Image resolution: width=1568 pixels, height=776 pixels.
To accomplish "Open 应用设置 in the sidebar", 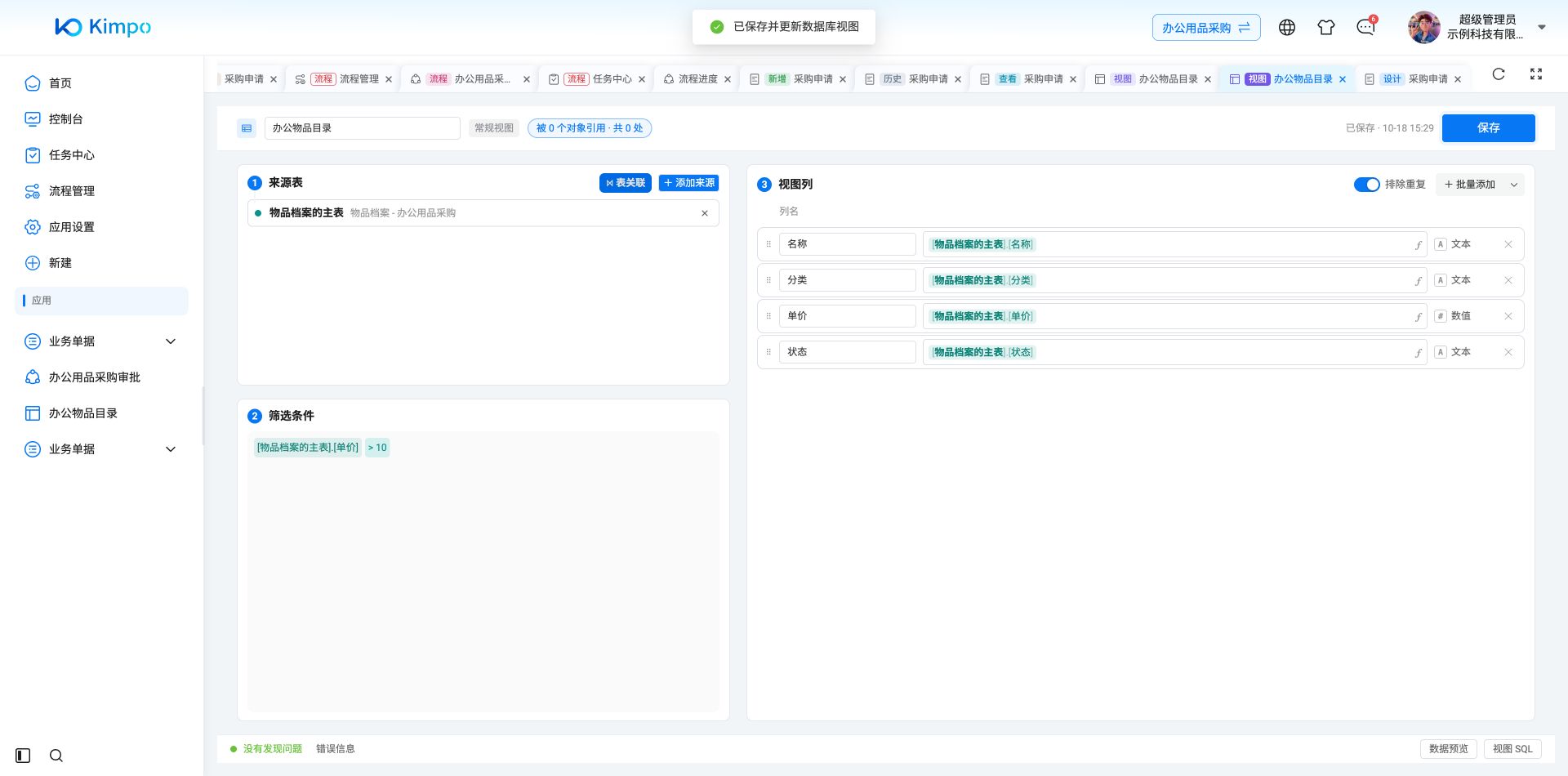I will (71, 227).
